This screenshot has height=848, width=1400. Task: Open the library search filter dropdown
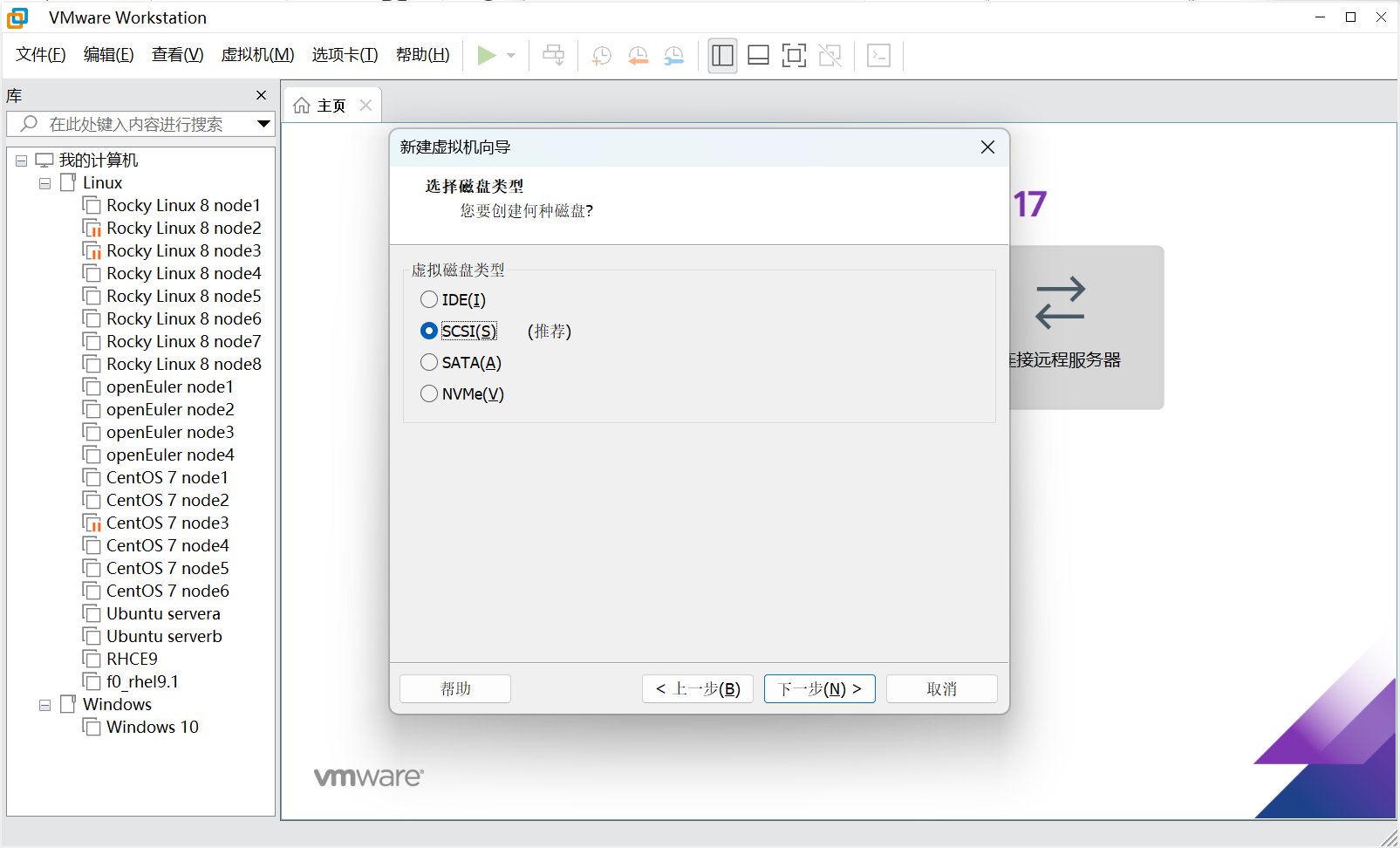pyautogui.click(x=263, y=124)
